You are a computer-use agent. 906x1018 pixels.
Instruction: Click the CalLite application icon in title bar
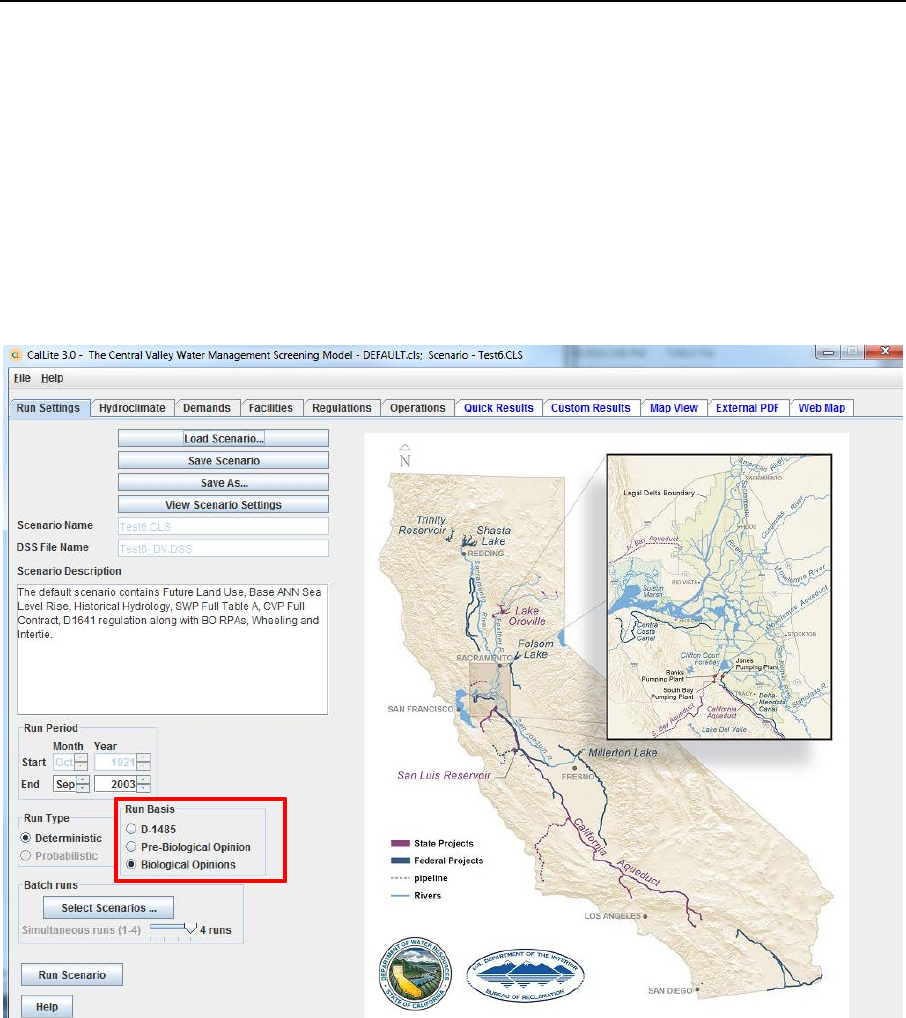[16, 355]
